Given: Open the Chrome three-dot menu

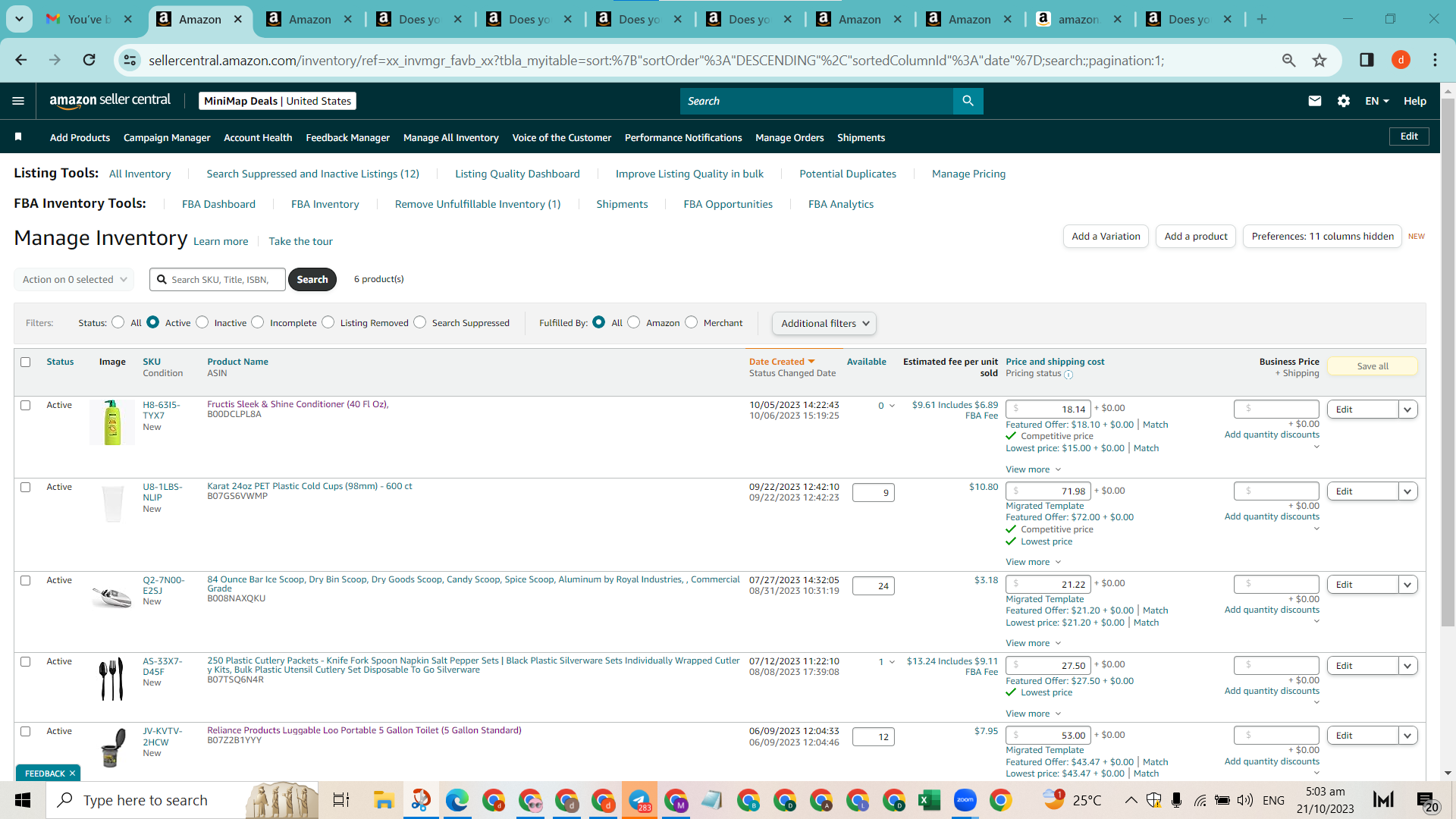Looking at the screenshot, I should (1435, 60).
